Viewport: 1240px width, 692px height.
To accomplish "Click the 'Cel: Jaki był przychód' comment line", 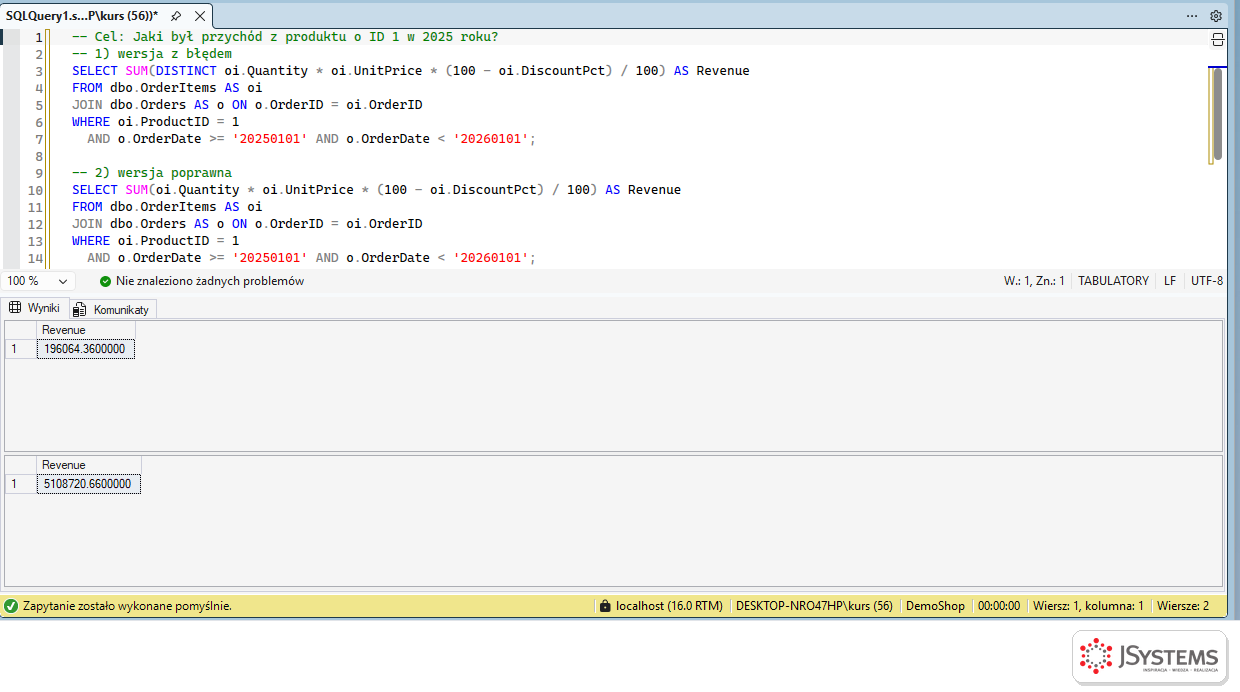I will tap(285, 37).
